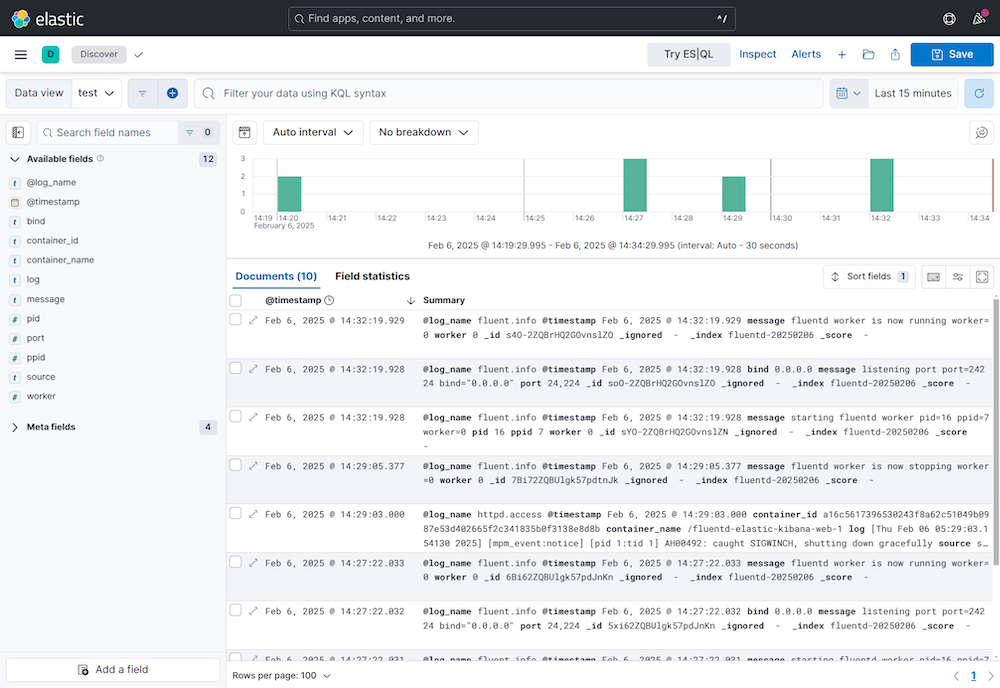Click Try ES|QL button
Viewport: 1000px width, 688px height.
click(689, 54)
